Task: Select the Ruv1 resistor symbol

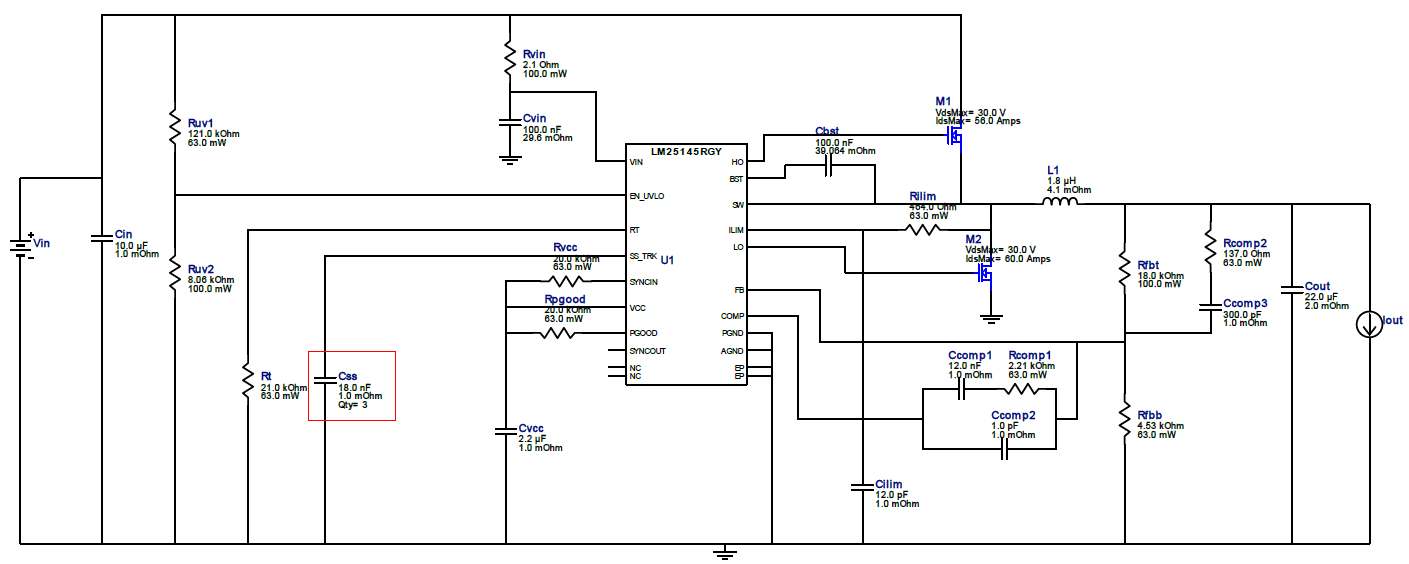Action: point(175,128)
